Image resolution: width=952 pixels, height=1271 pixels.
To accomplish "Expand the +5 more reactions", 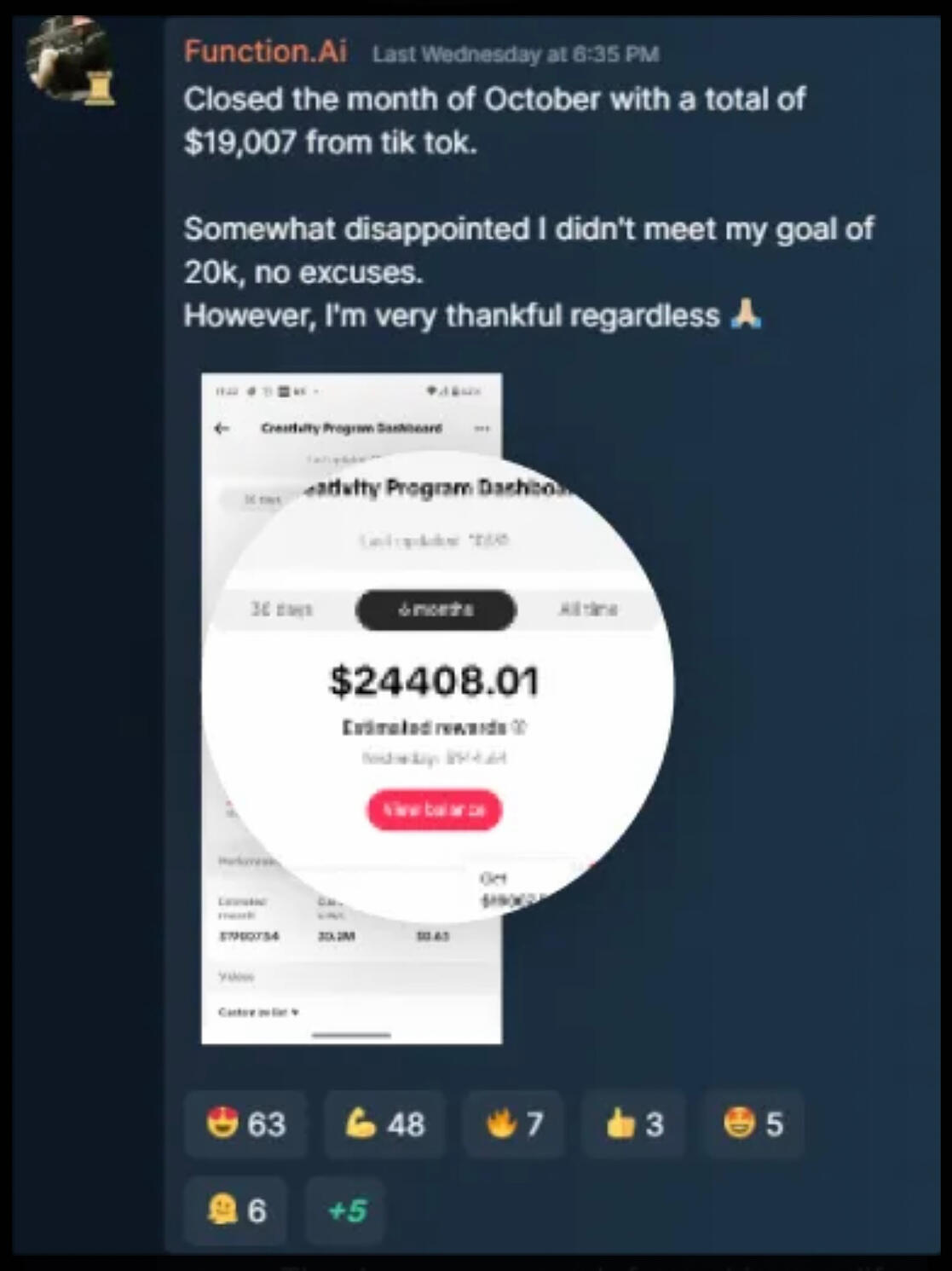I will 346,1210.
